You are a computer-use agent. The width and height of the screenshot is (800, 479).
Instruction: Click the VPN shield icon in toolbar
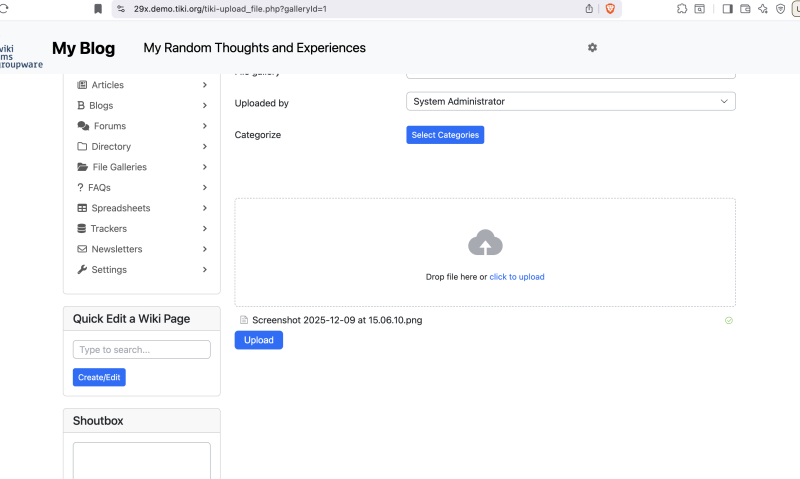(x=780, y=9)
